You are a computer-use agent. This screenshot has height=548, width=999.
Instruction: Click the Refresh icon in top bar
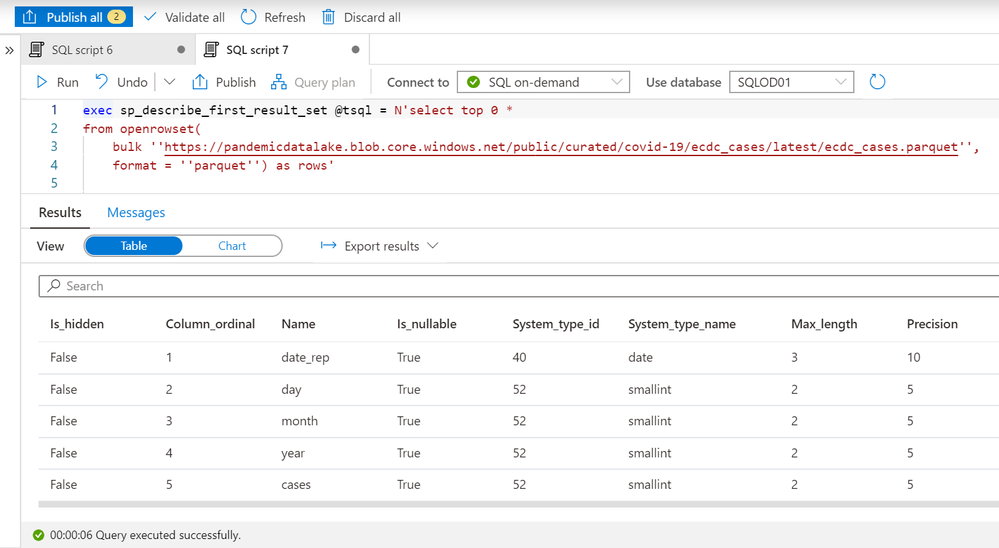(x=249, y=17)
